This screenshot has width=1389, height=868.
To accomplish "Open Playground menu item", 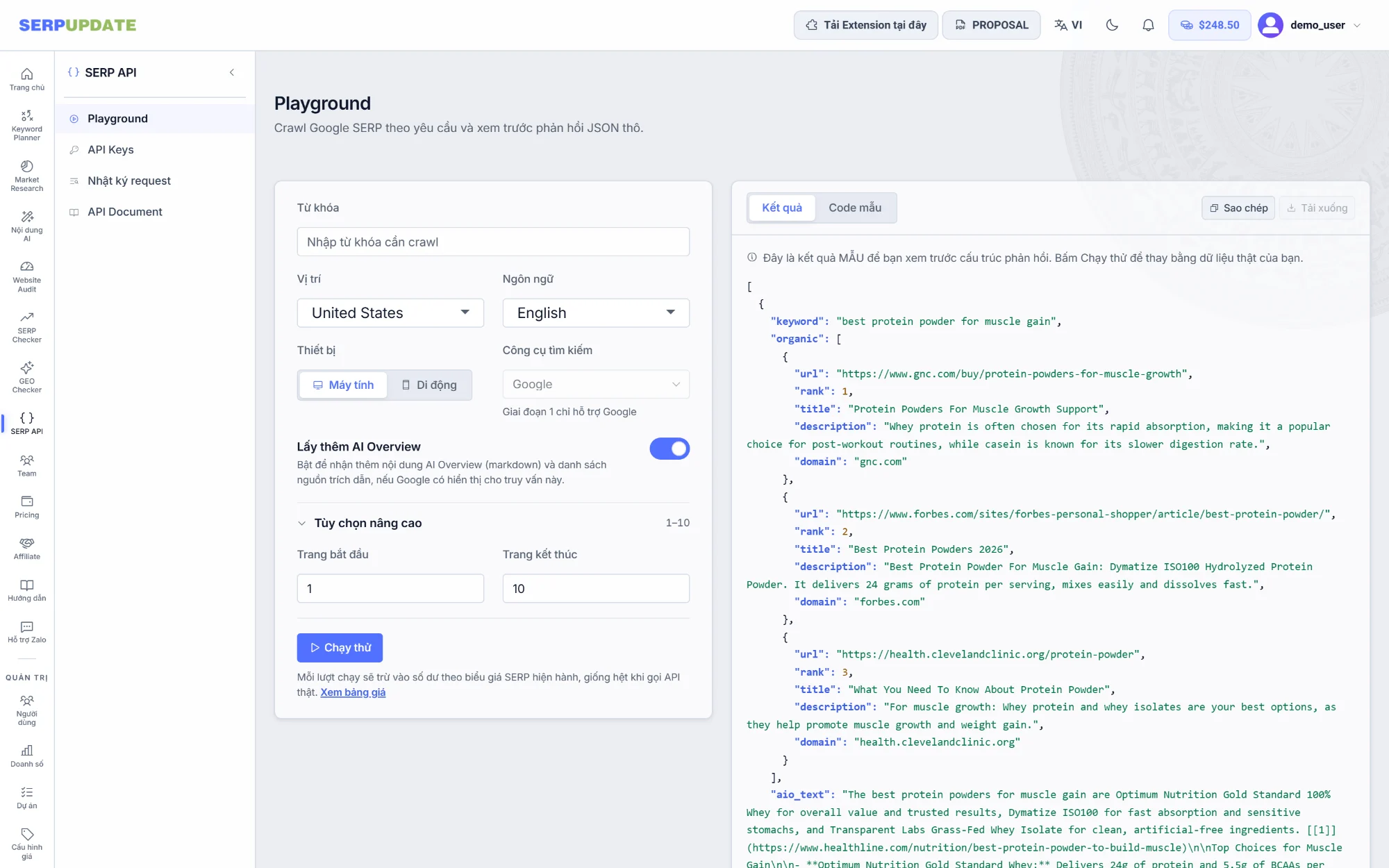I will (155, 119).
